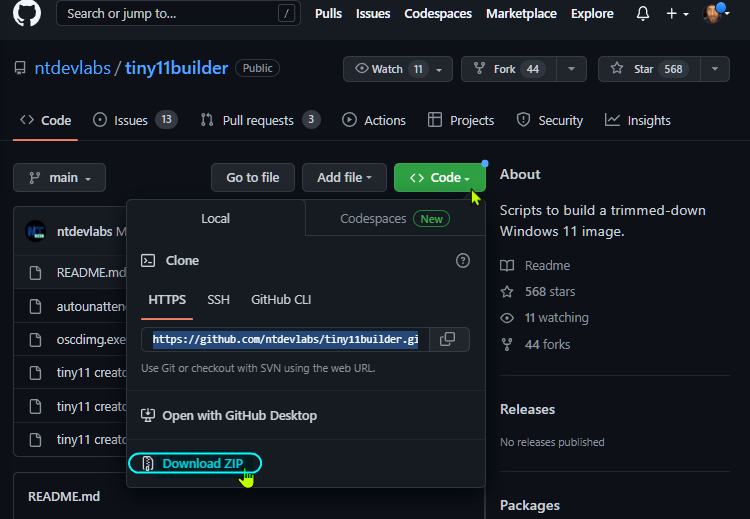Image resolution: width=750 pixels, height=519 pixels.
Task: Open the ntdevlabs commit author name
Action: click(85, 232)
